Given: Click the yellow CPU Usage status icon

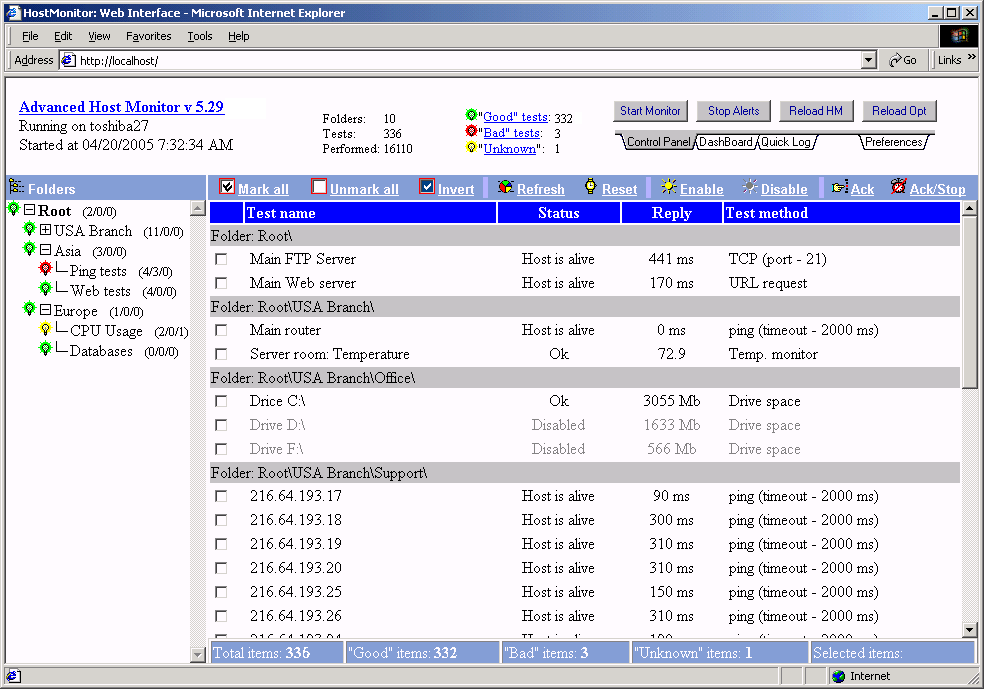Looking at the screenshot, I should tap(45, 329).
